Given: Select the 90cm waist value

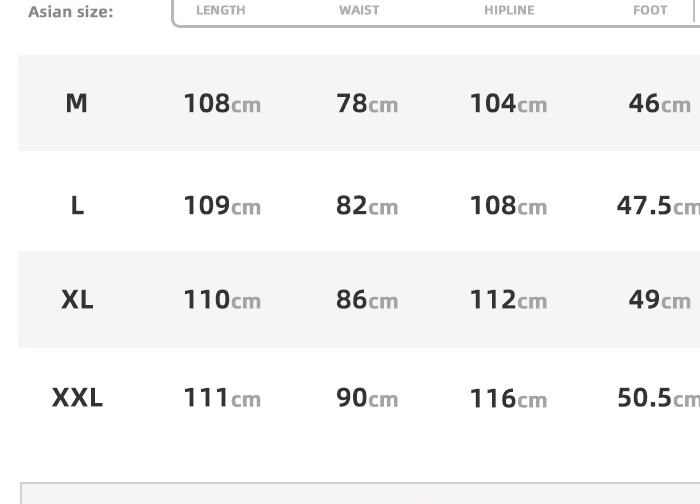Looking at the screenshot, I should 366,397.
